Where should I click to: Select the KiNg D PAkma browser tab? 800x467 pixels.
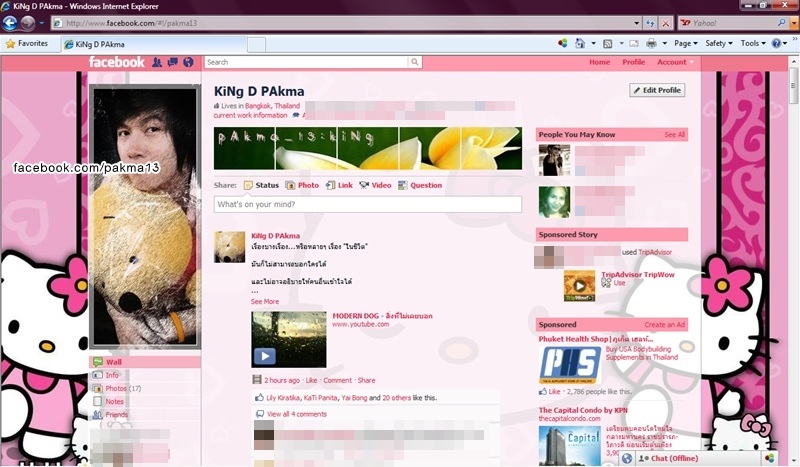(154, 44)
